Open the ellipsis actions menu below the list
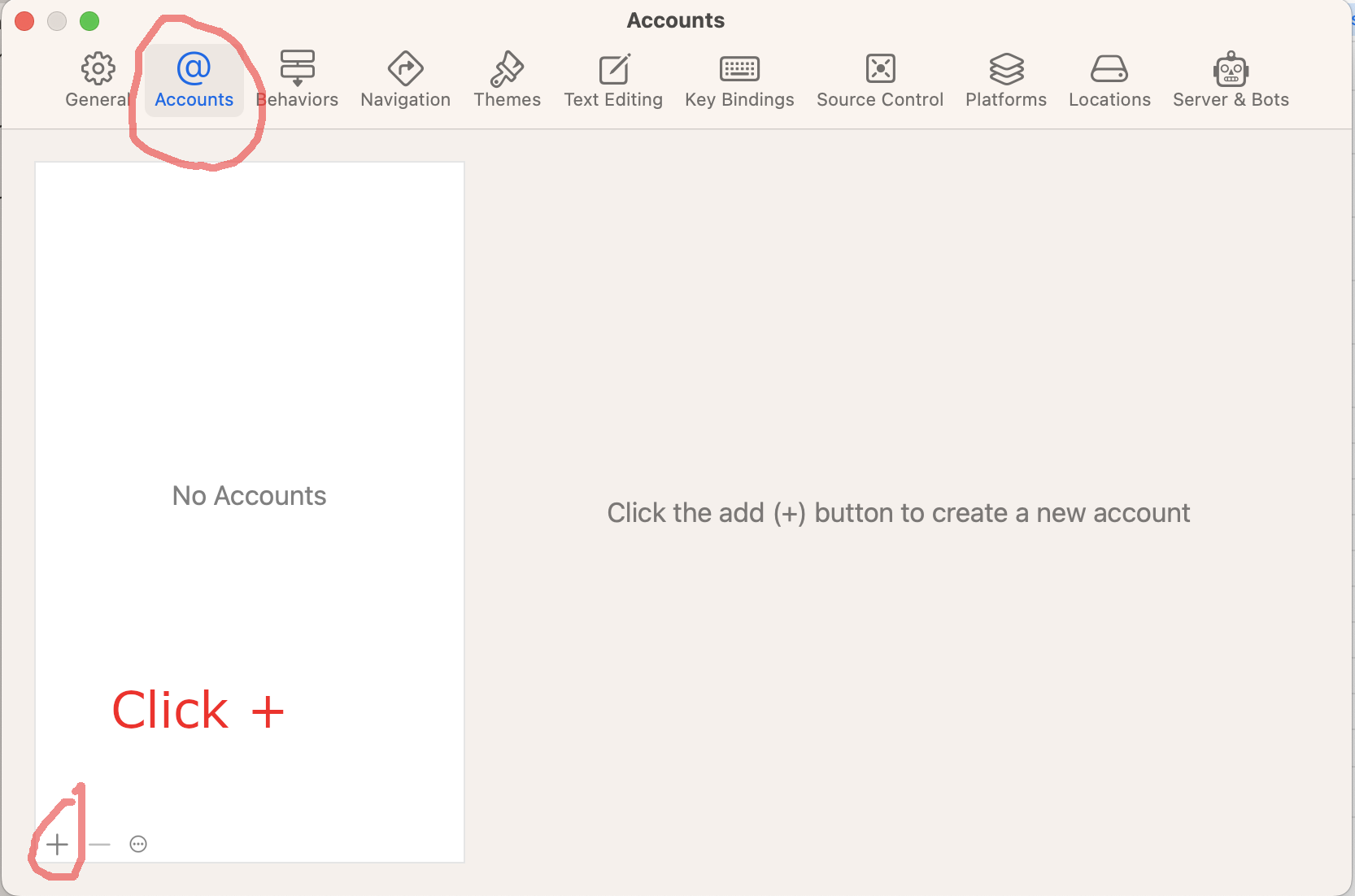Viewport: 1355px width, 896px height. click(138, 844)
